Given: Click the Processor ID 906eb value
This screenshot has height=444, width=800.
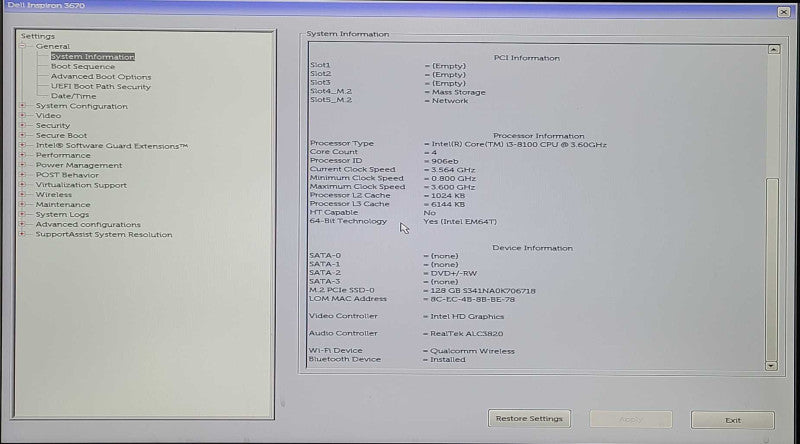Looking at the screenshot, I should (444, 161).
